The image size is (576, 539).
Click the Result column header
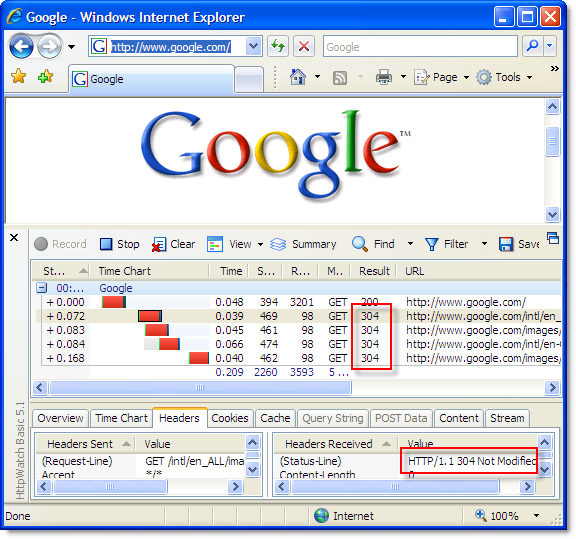tap(374, 271)
